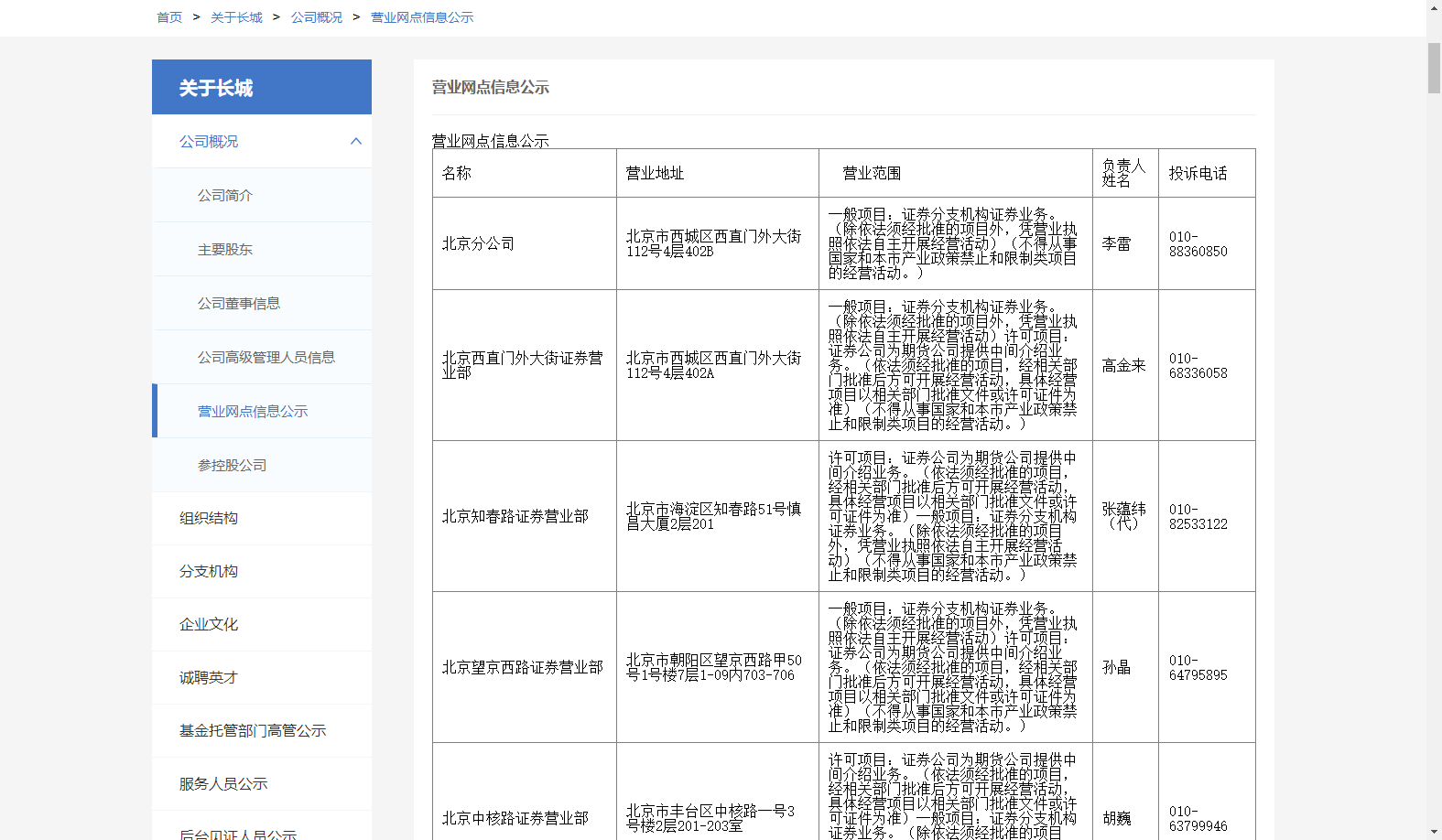Click 营业网点信息公示 breadcrumb link
Screen dimensions: 1442x840
pyautogui.click(x=422, y=17)
